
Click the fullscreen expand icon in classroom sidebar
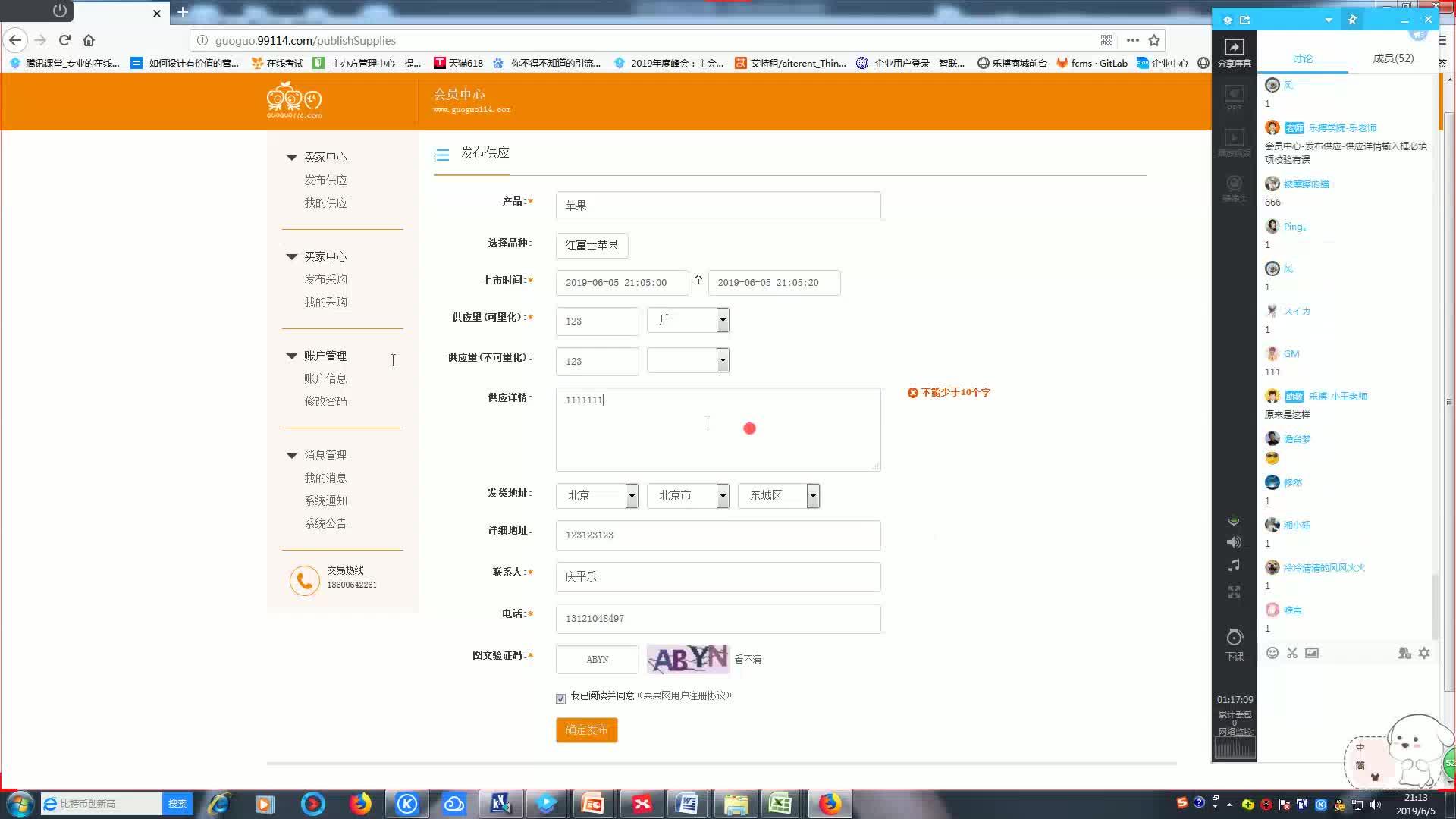coord(1234,592)
